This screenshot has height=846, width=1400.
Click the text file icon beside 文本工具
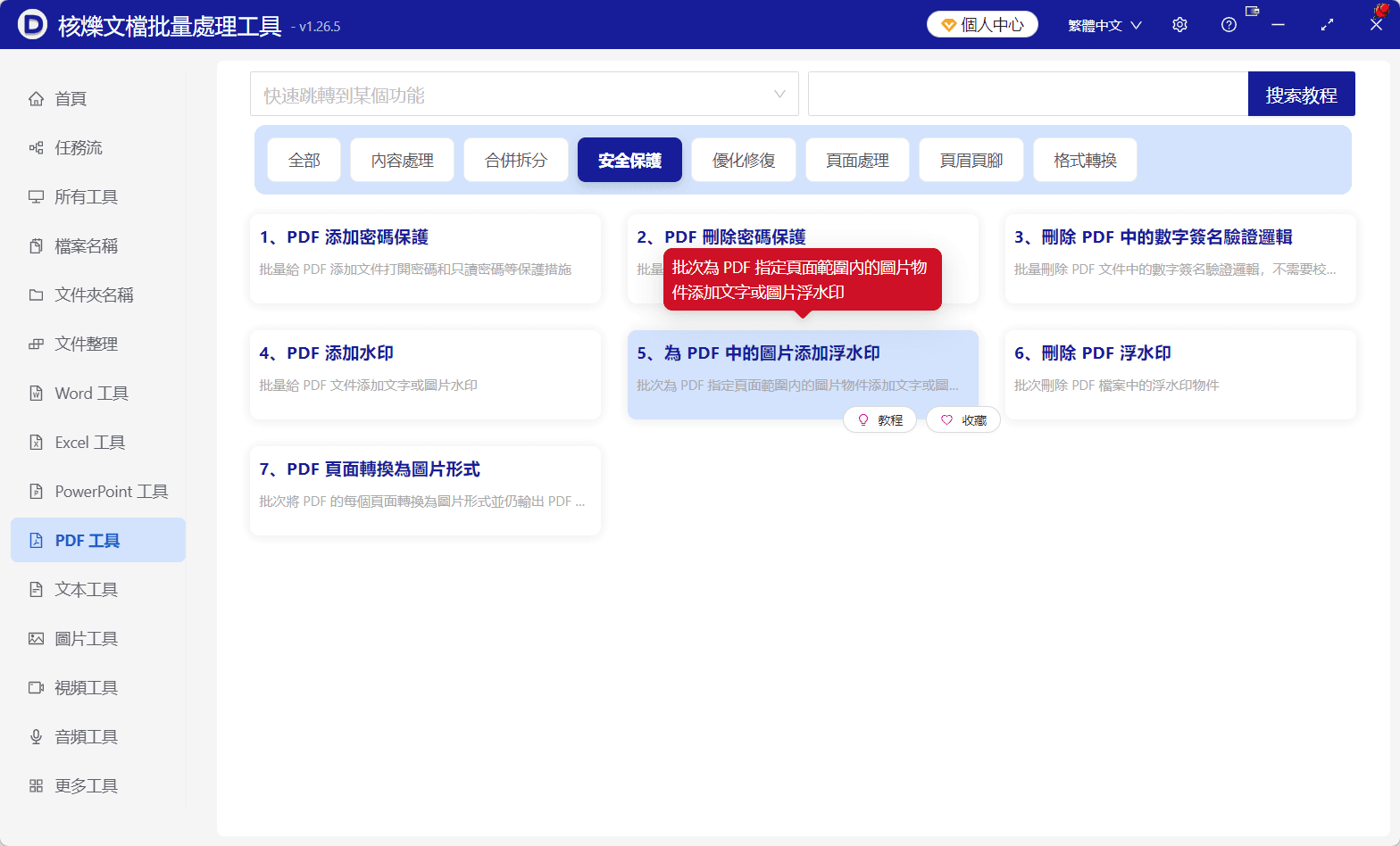coord(36,589)
